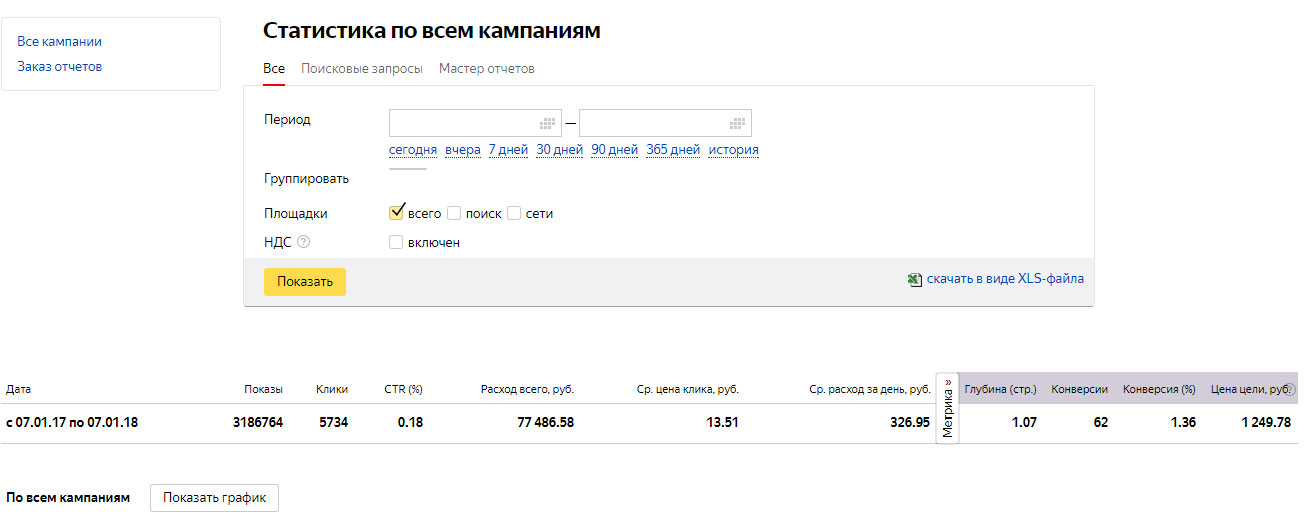Select the «7 дней» period link
This screenshot has height=515, width=1312.
pyautogui.click(x=508, y=150)
